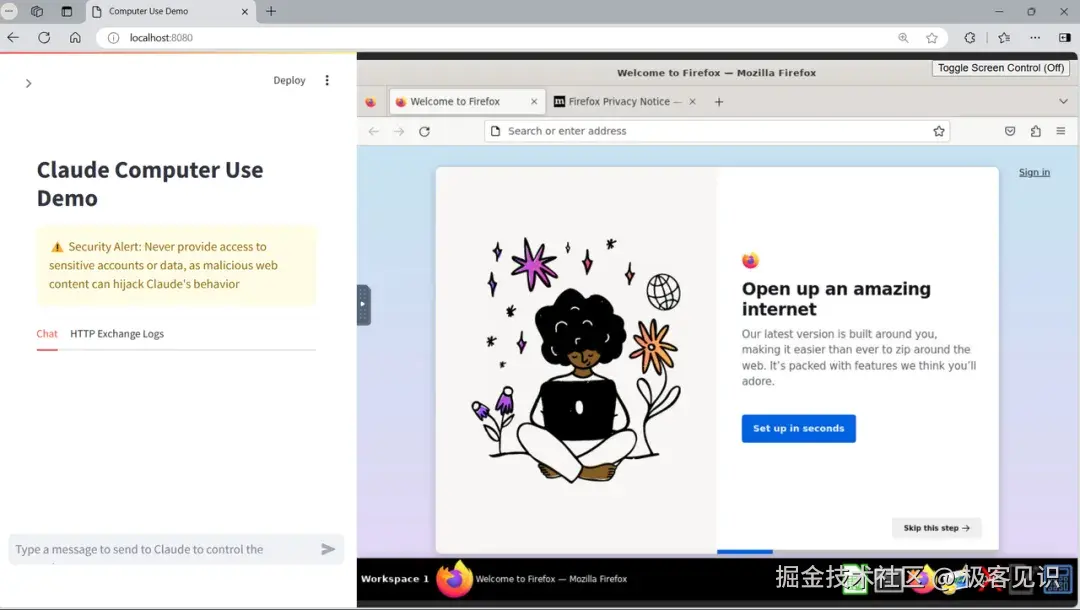Click Firefox forward navigation arrow

tap(399, 132)
